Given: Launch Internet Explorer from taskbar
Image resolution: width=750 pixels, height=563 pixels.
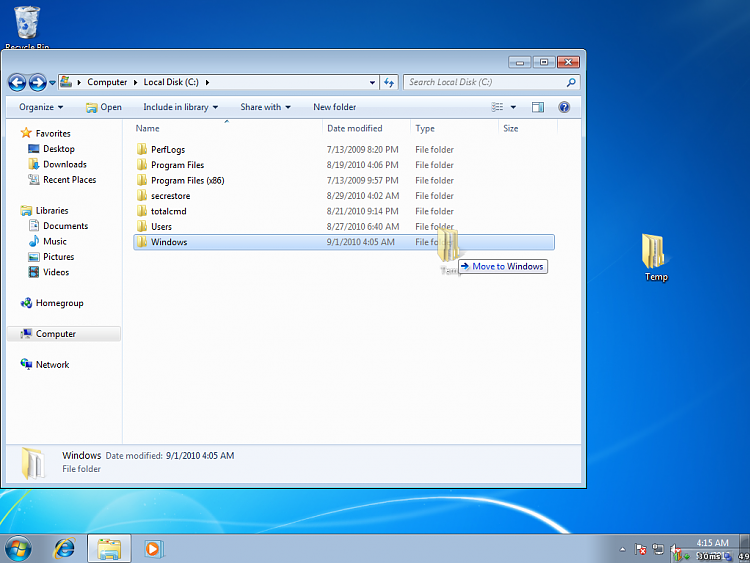Looking at the screenshot, I should pyautogui.click(x=64, y=548).
